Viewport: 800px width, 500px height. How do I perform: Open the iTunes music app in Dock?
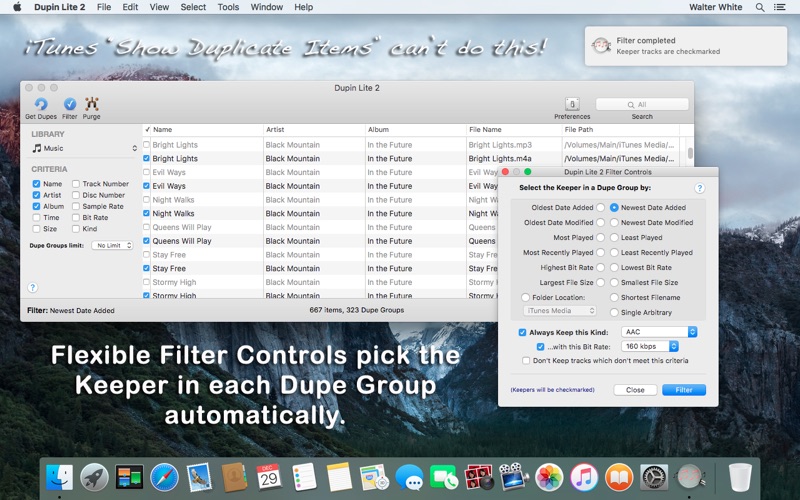pos(584,477)
